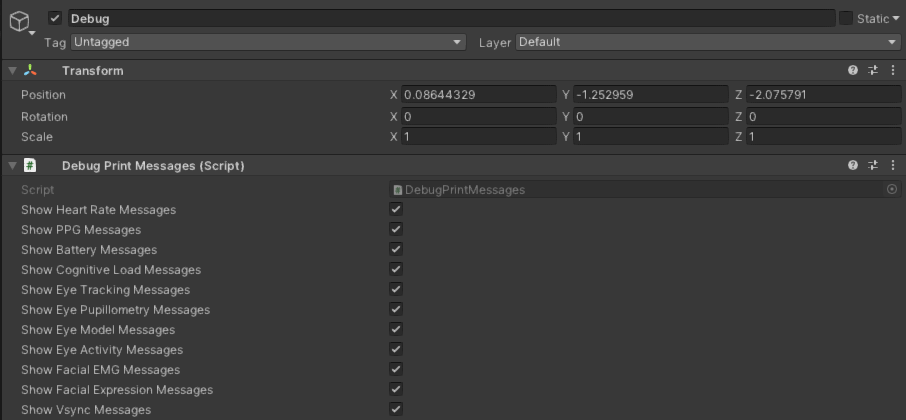Open the Layer dropdown showing Default
The image size is (906, 420).
click(x=708, y=42)
